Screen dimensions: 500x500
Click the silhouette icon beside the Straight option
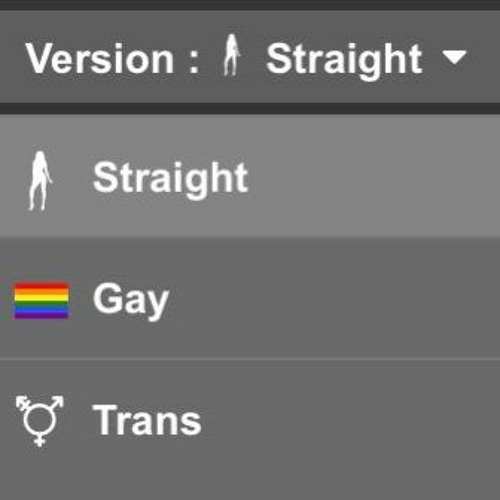[x=40, y=181]
